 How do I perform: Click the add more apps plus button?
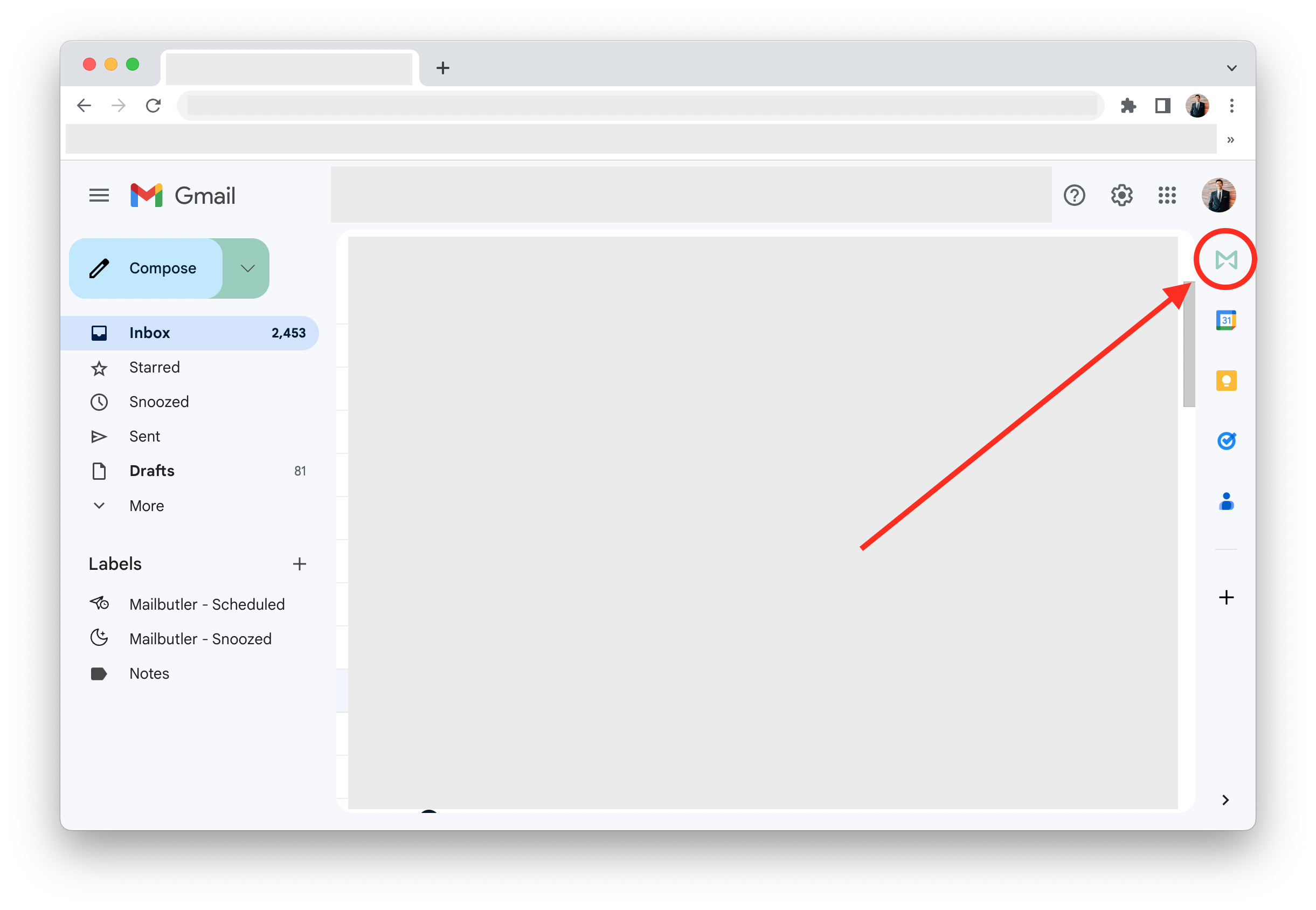click(x=1226, y=596)
